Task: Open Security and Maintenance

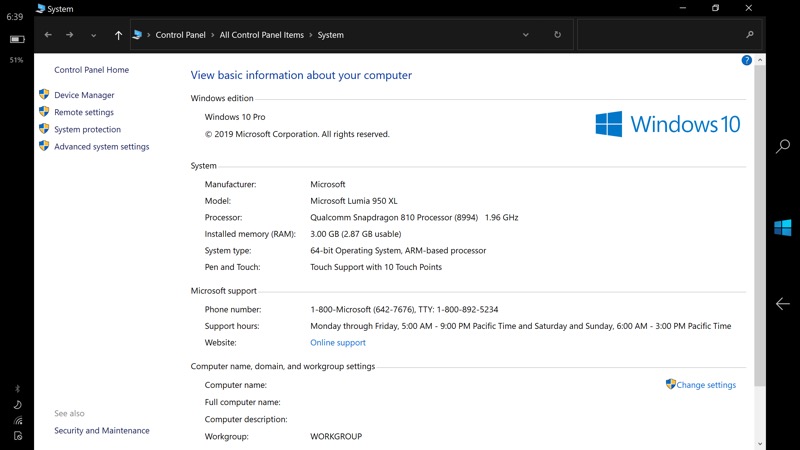Action: tap(102, 431)
